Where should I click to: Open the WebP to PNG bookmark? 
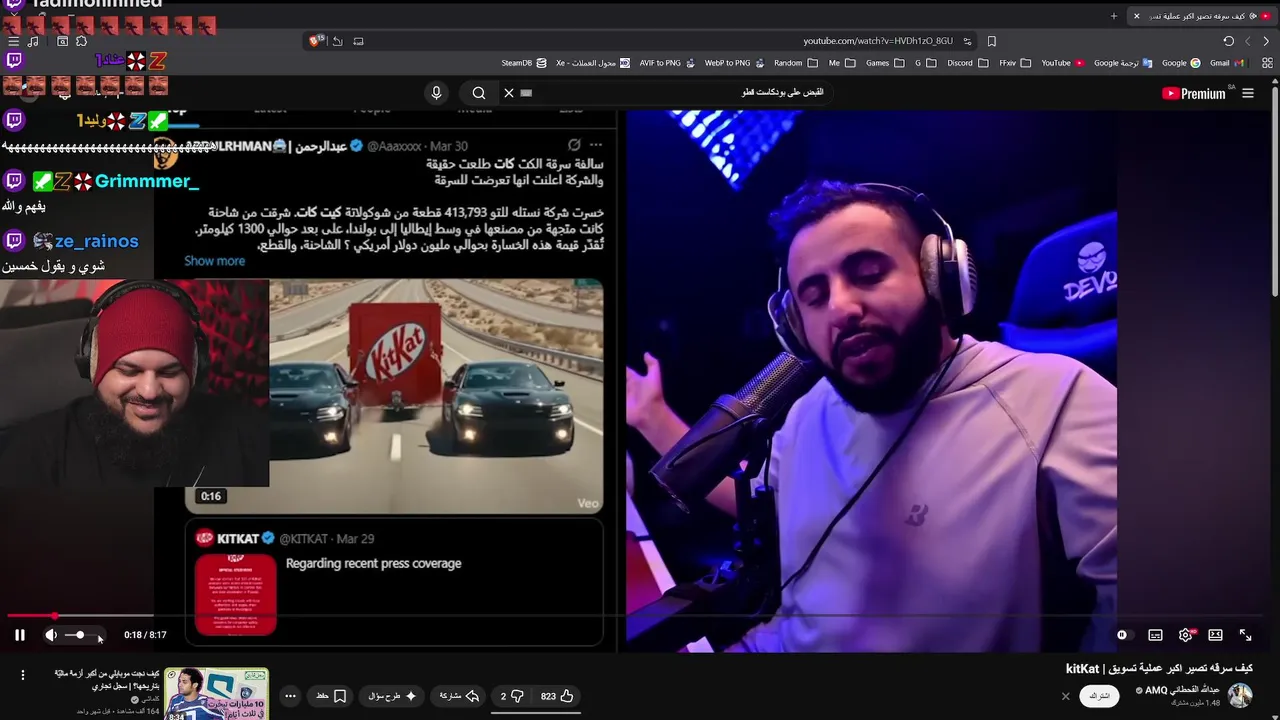coord(734,63)
